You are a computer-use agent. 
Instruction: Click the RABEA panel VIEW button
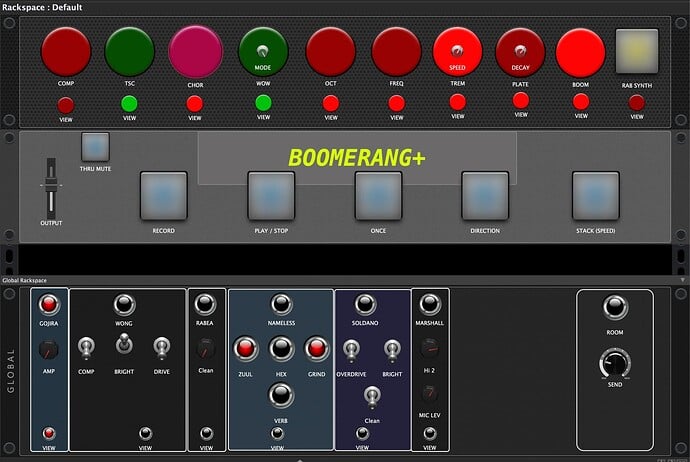pyautogui.click(x=206, y=434)
